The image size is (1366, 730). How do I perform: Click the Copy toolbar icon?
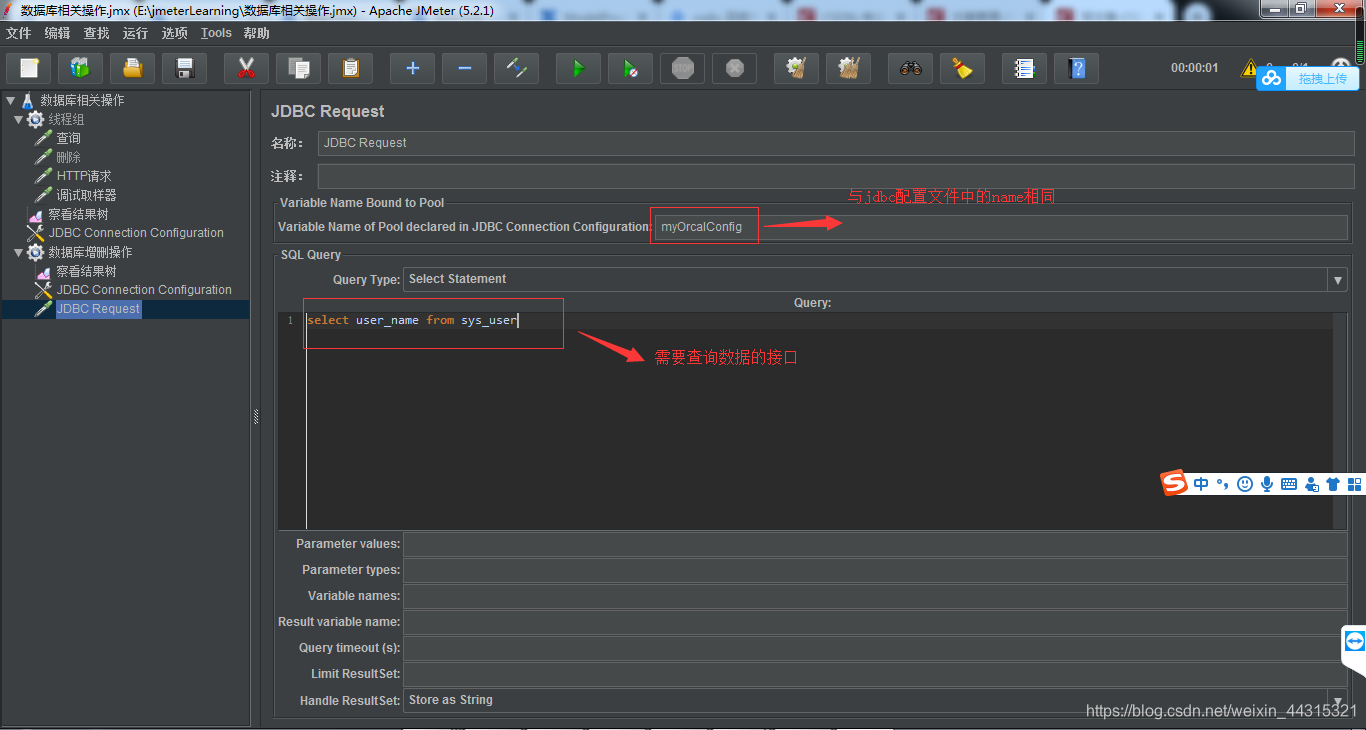(x=298, y=68)
